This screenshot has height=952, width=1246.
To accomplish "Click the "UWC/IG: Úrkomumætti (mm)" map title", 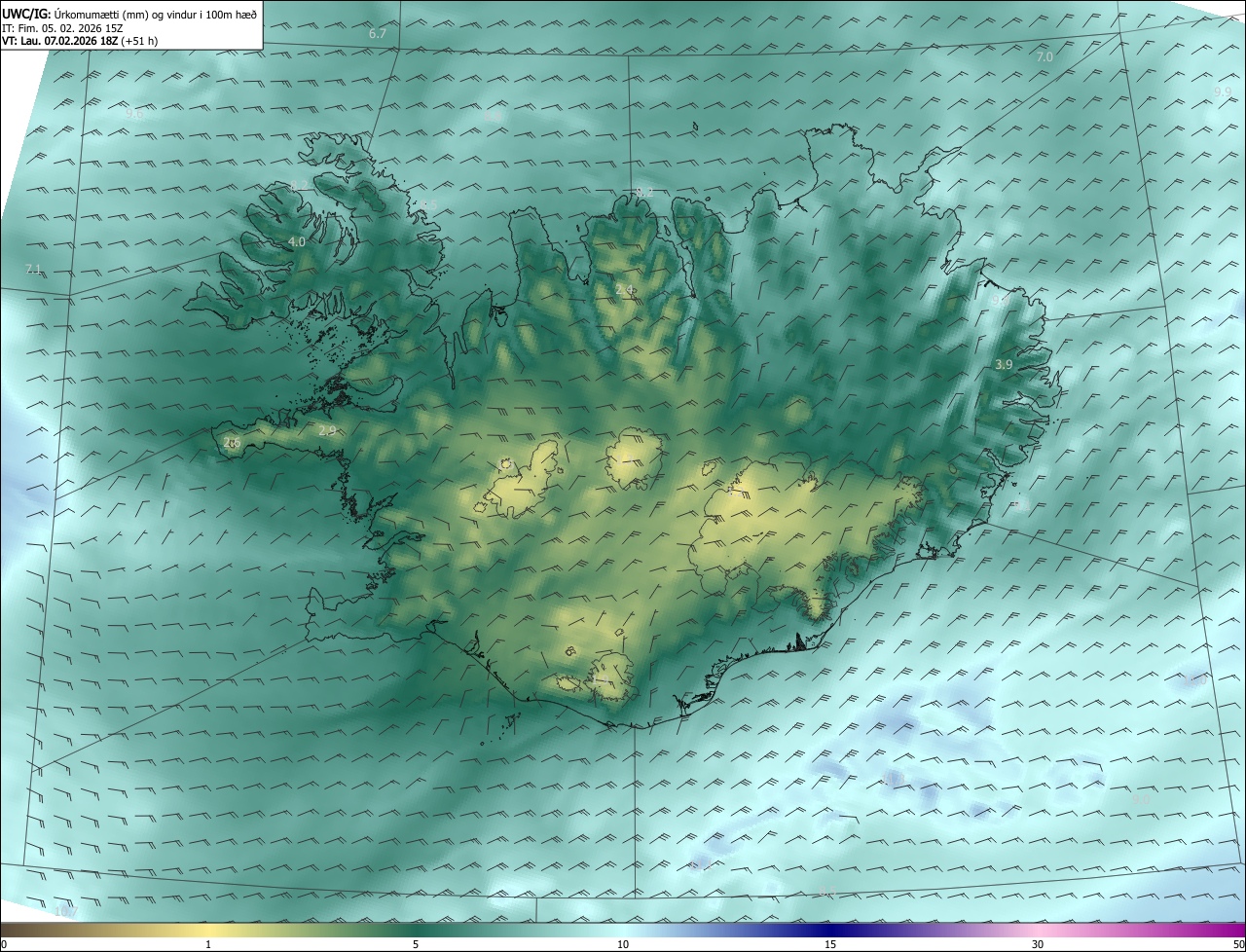I will coord(129,15).
